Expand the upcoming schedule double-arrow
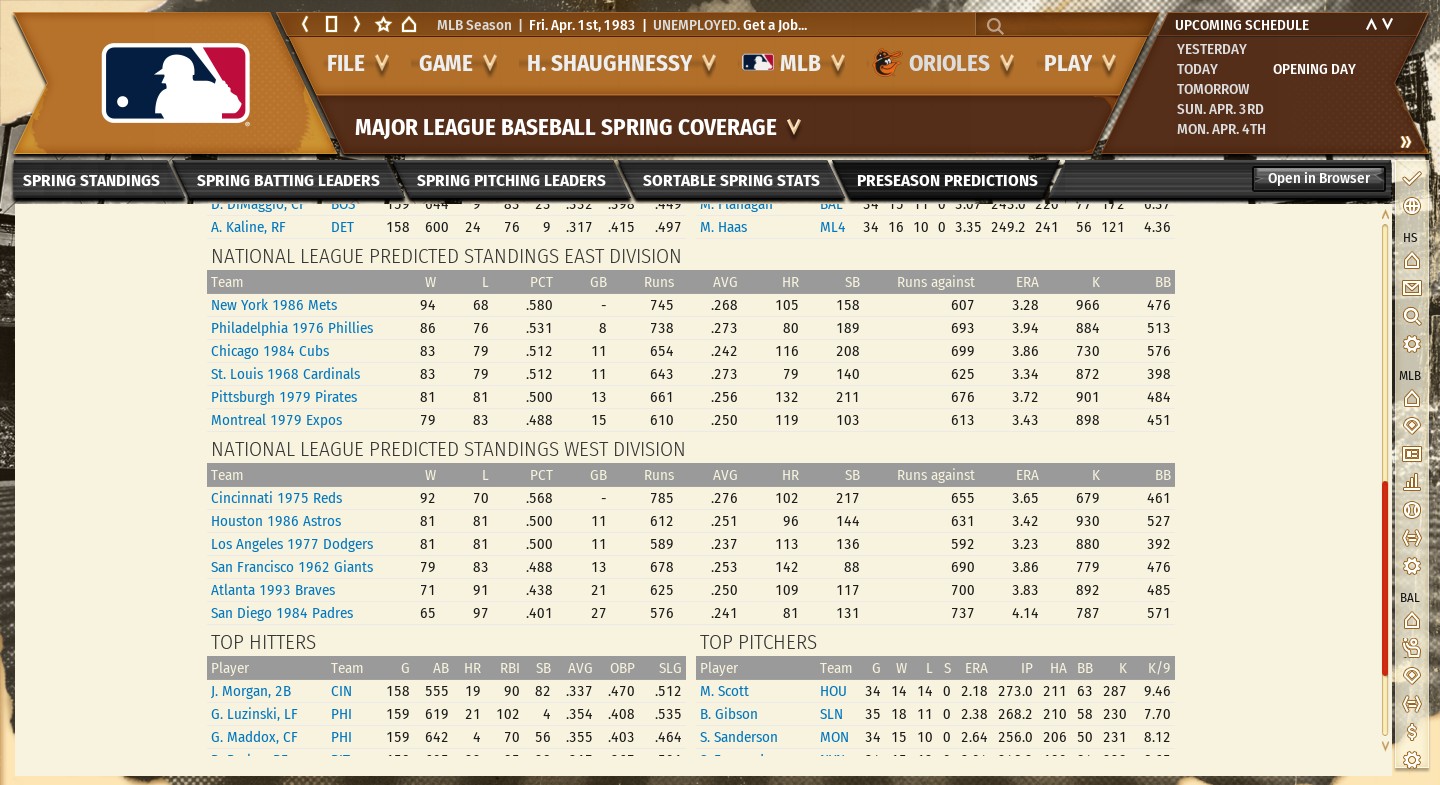The image size is (1440, 785). [x=1406, y=142]
